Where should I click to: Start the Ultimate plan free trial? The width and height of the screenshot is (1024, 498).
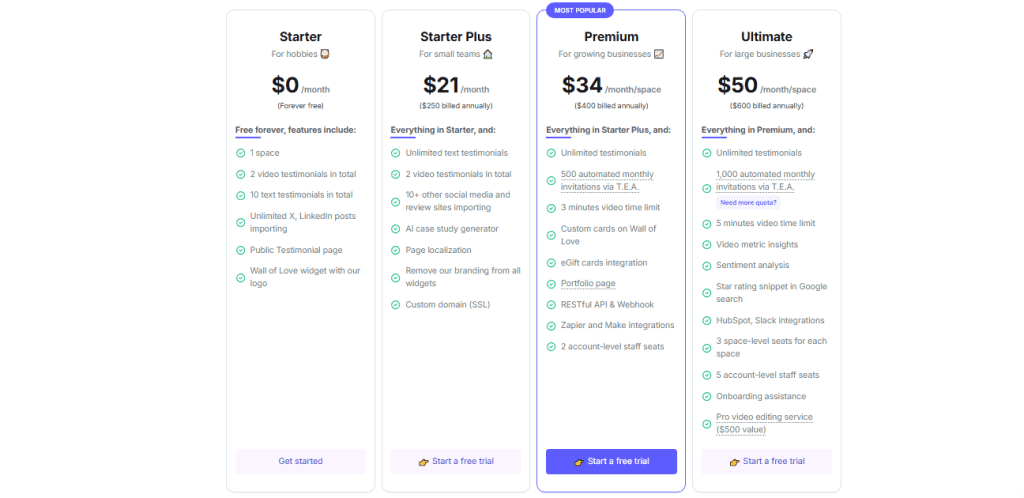[766, 461]
